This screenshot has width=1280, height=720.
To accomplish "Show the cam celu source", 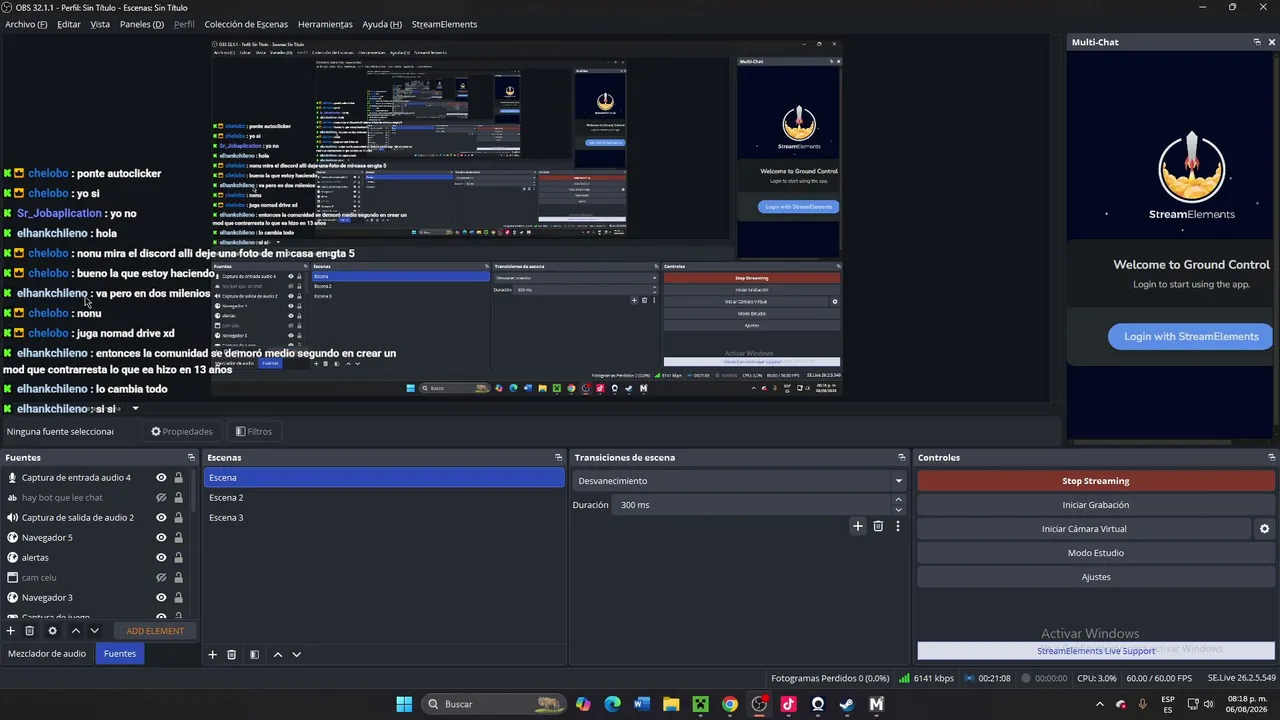I will pos(161,578).
